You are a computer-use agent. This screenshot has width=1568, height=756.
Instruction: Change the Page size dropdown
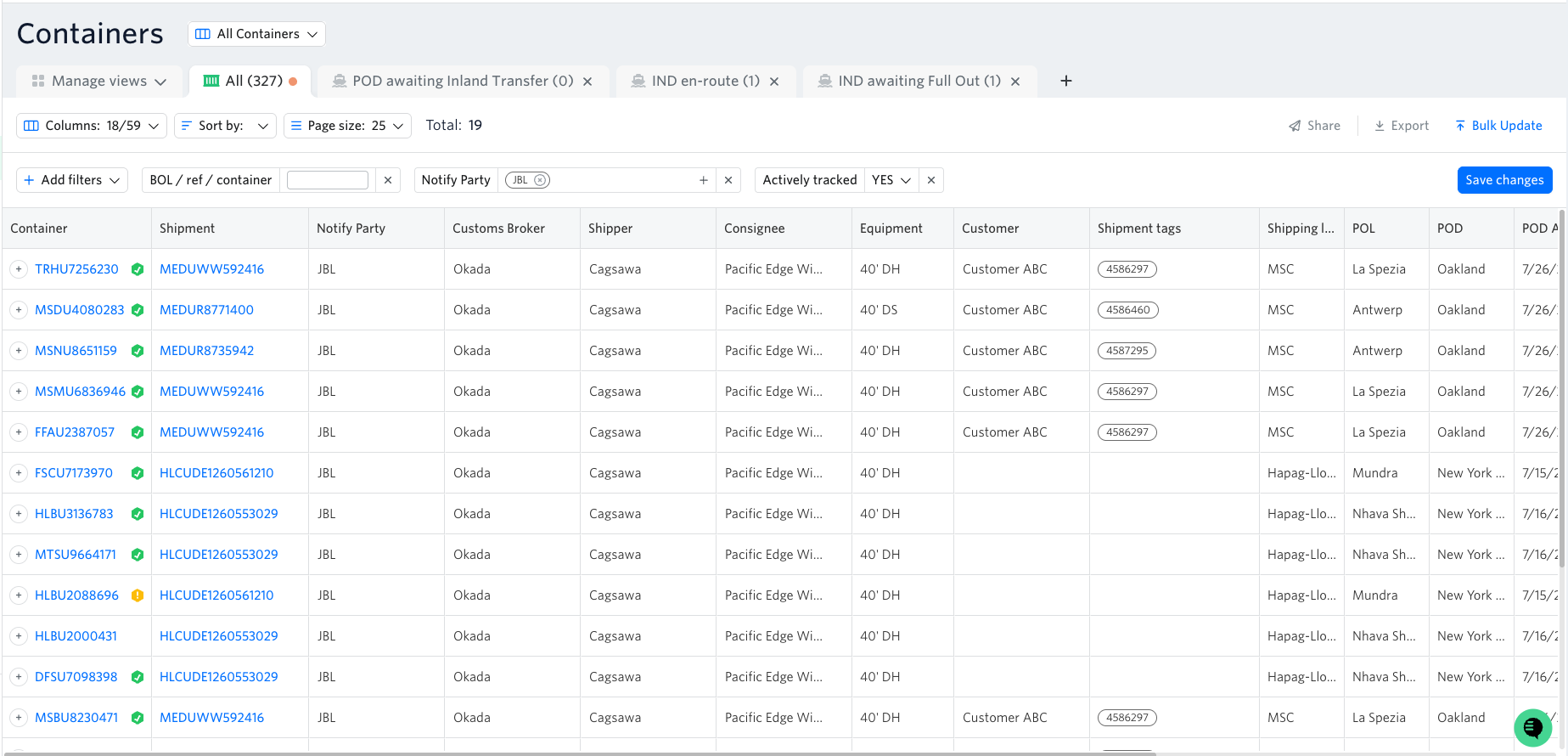pyautogui.click(x=347, y=126)
